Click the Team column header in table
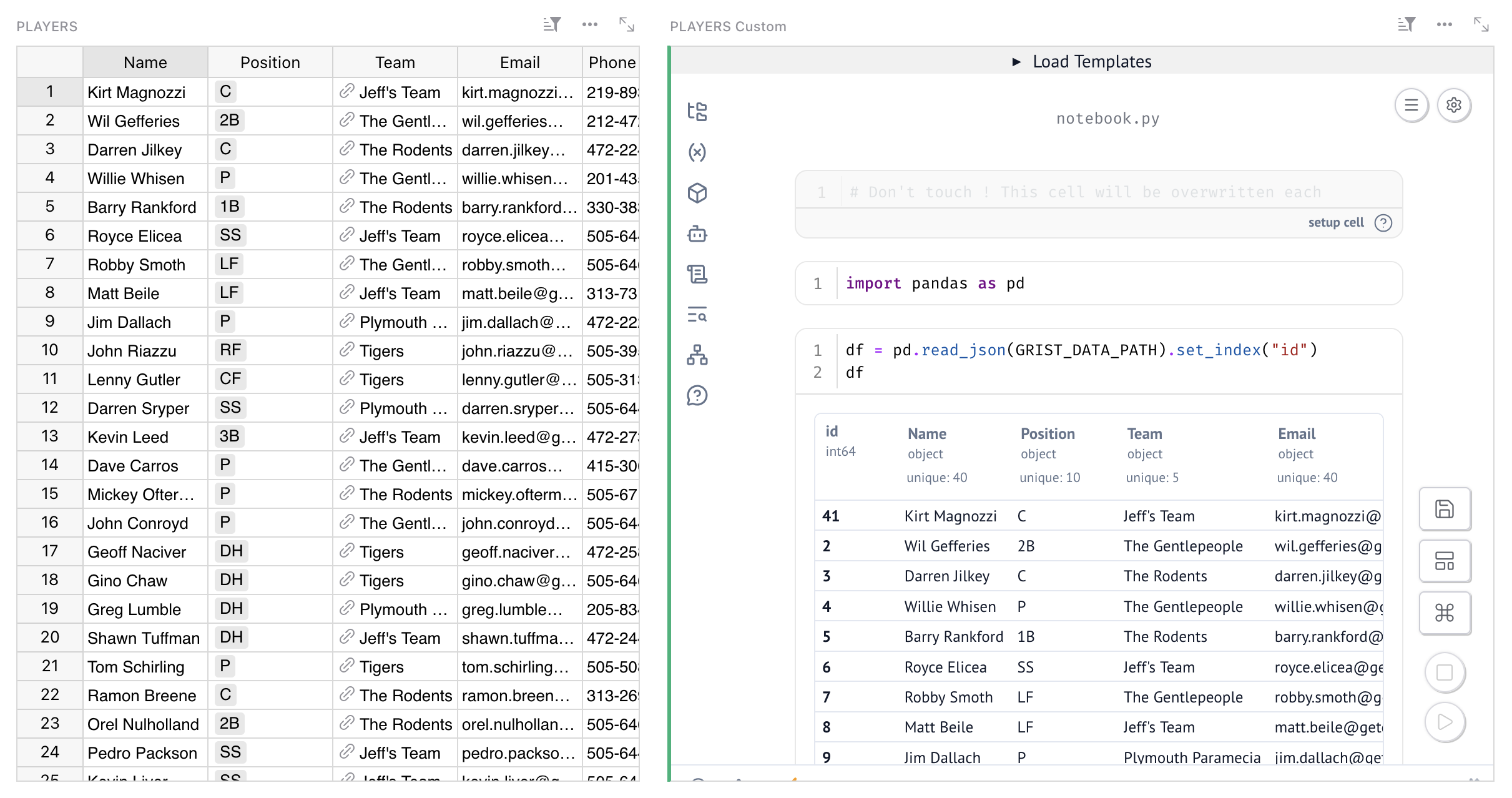 pos(395,62)
